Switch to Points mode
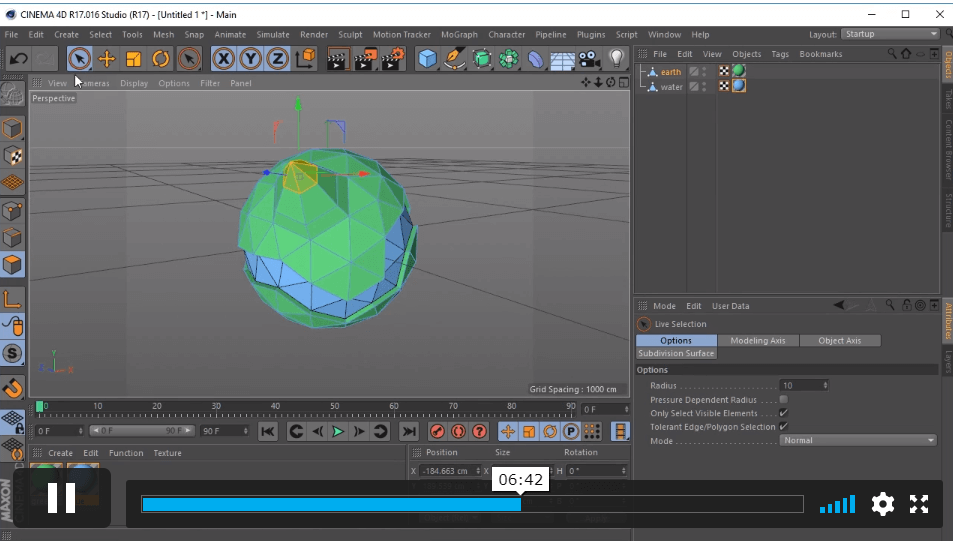The image size is (953, 541). point(12,211)
